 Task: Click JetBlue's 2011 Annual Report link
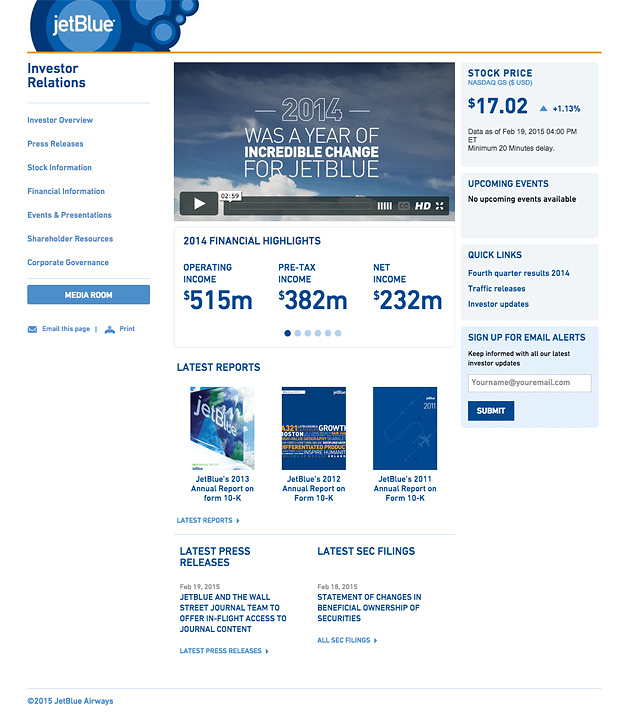click(x=405, y=488)
